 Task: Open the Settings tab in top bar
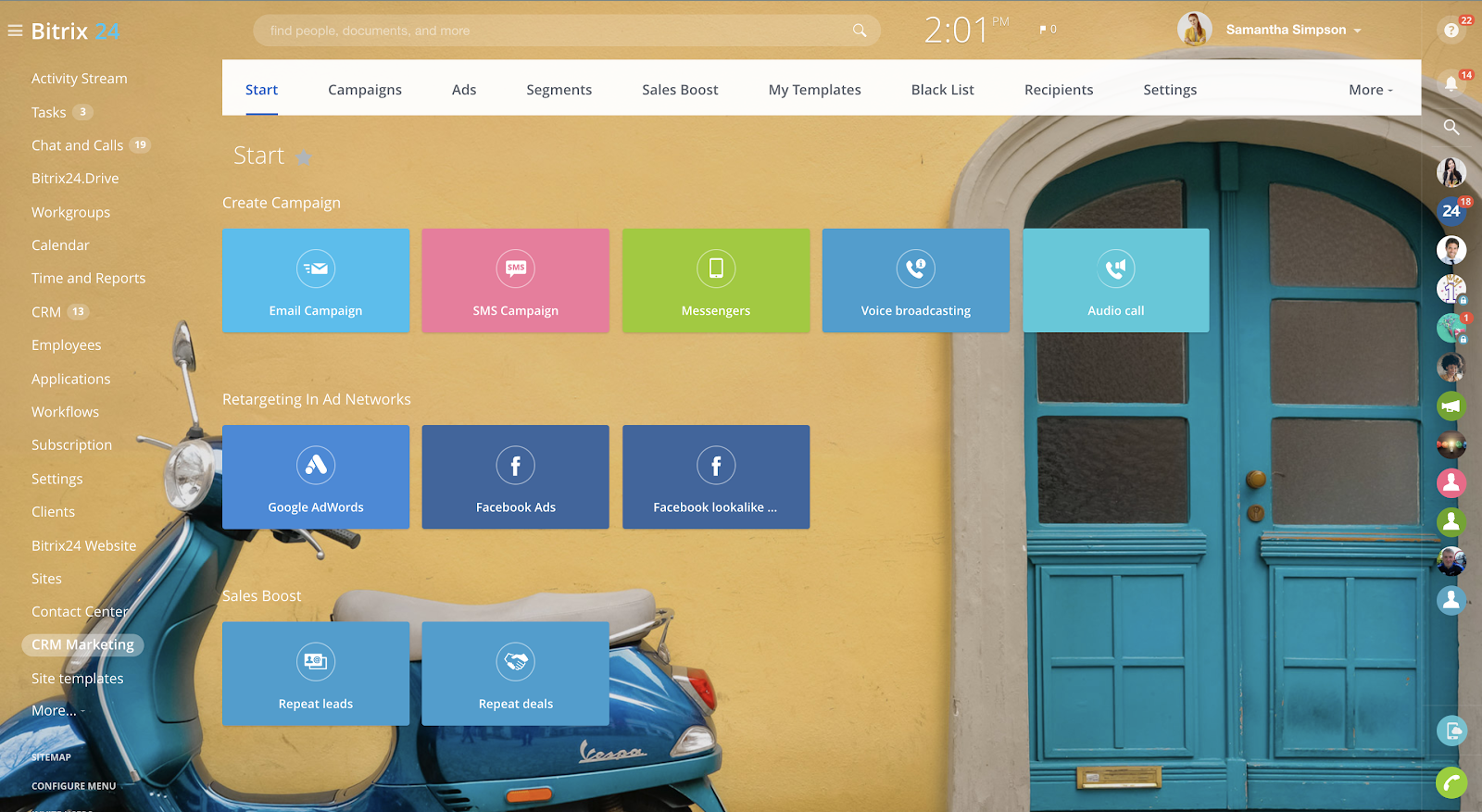point(1170,90)
